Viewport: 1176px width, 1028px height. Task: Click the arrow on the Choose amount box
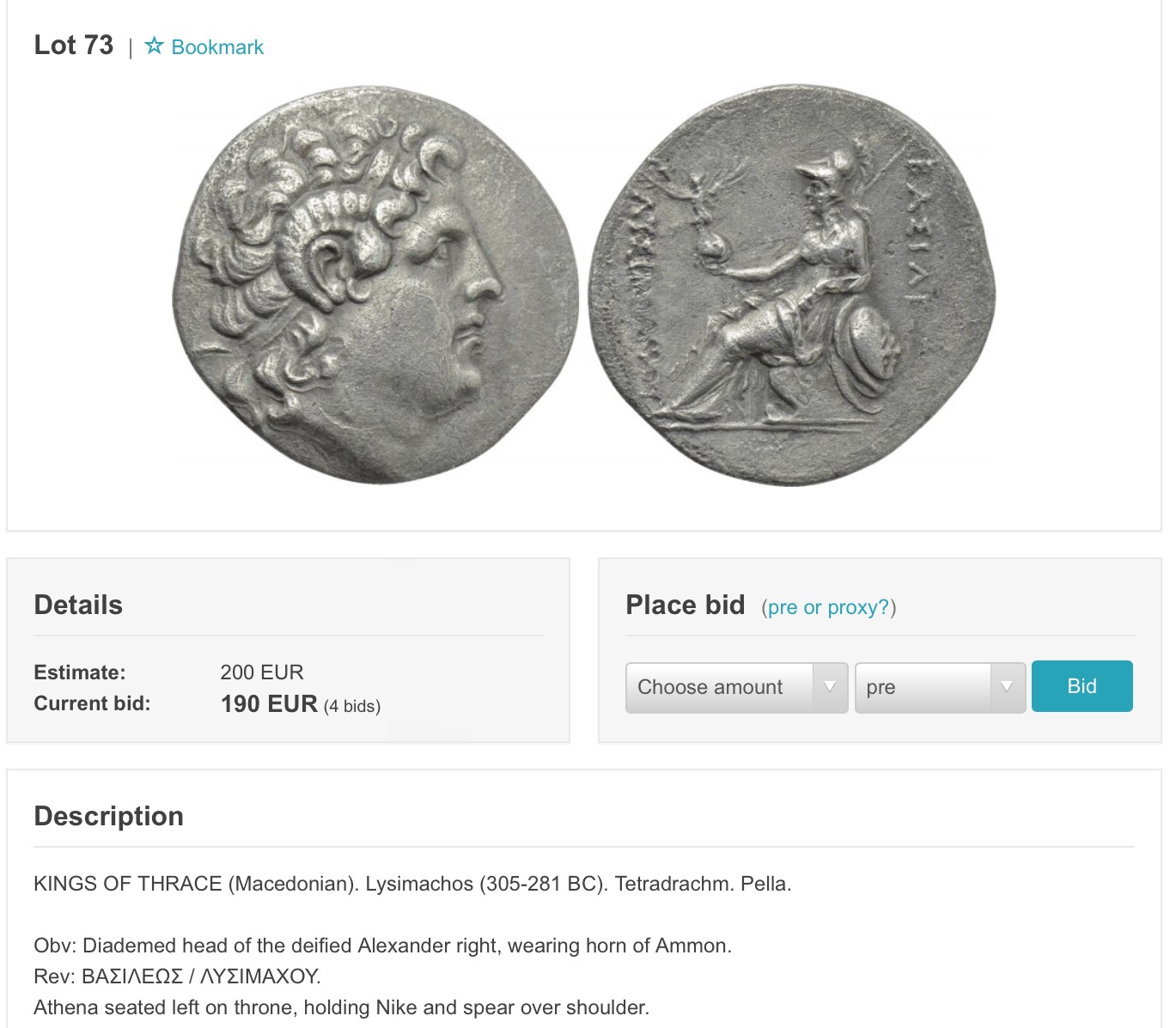[830, 687]
